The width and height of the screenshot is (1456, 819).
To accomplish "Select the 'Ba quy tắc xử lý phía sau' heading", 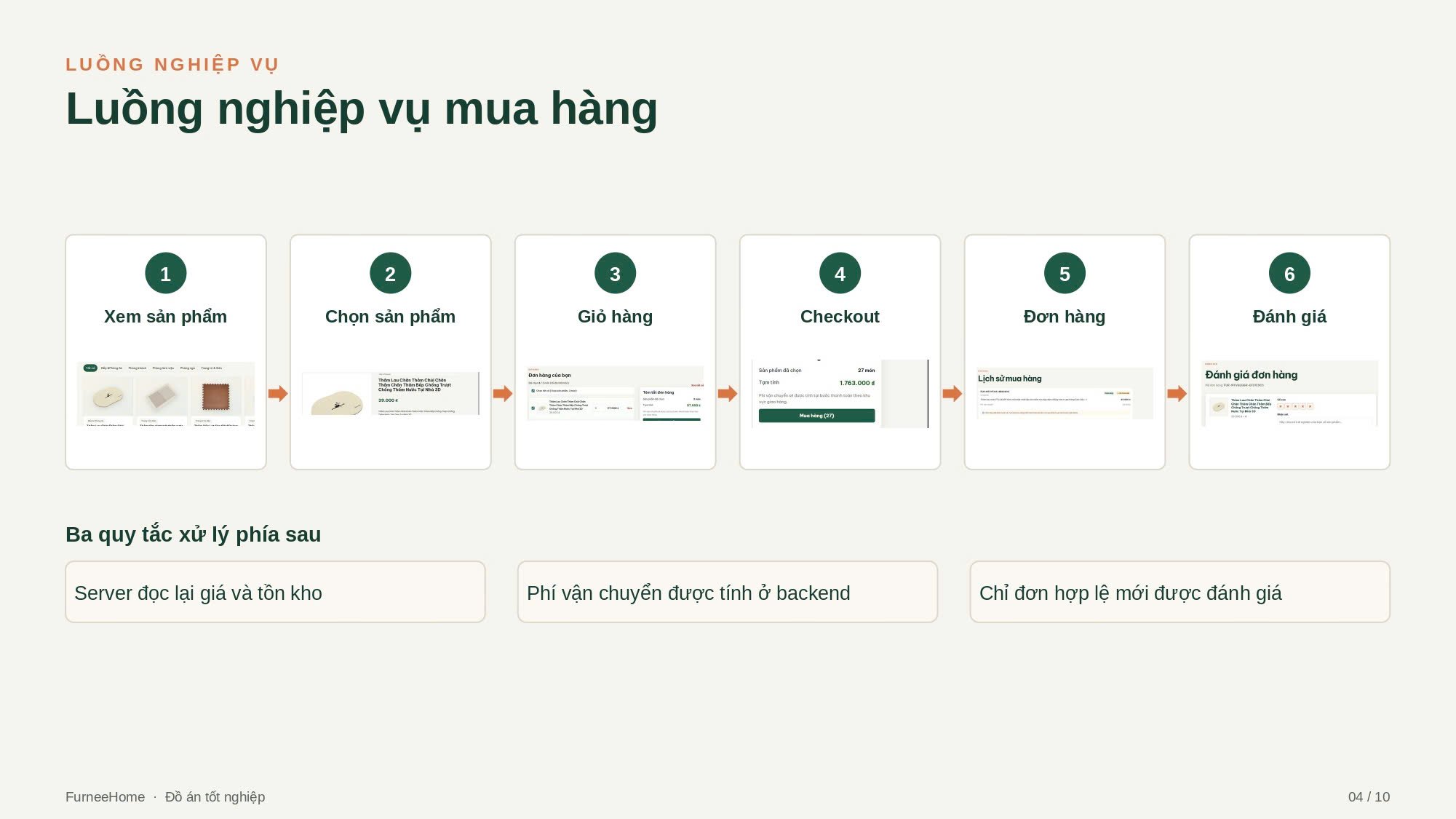I will coord(194,534).
